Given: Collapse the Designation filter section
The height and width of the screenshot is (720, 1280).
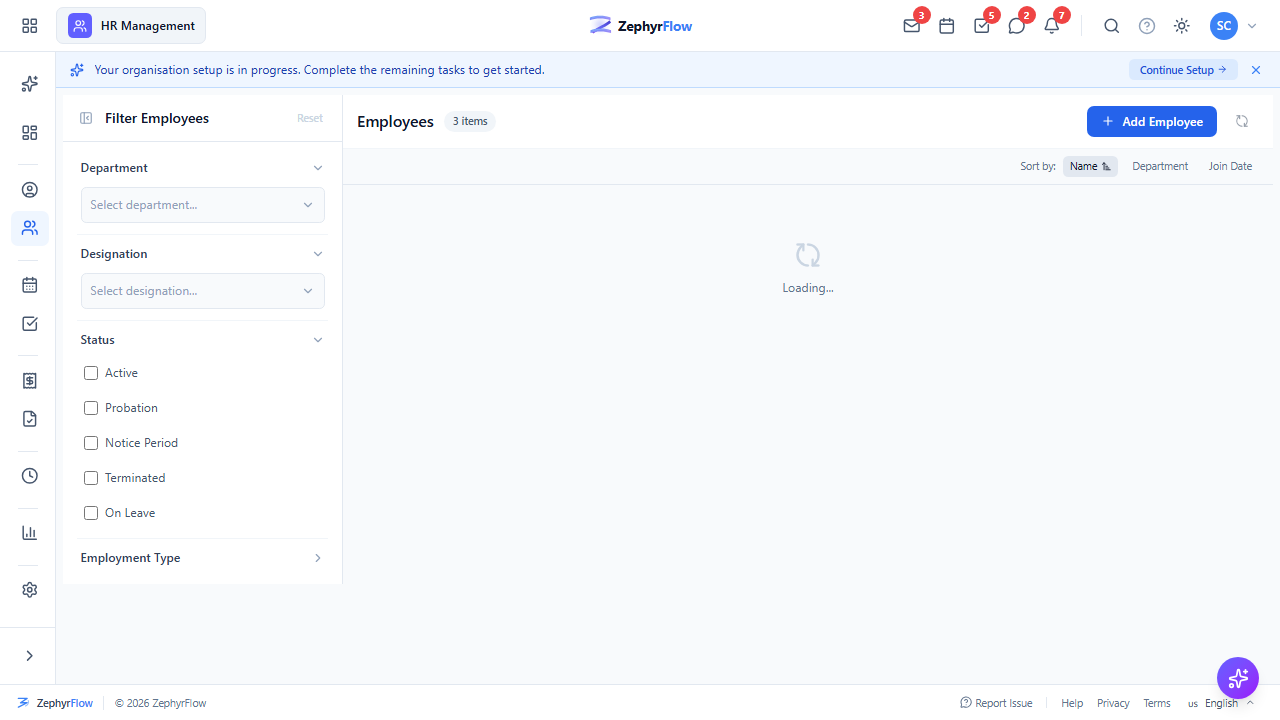Looking at the screenshot, I should pos(318,254).
